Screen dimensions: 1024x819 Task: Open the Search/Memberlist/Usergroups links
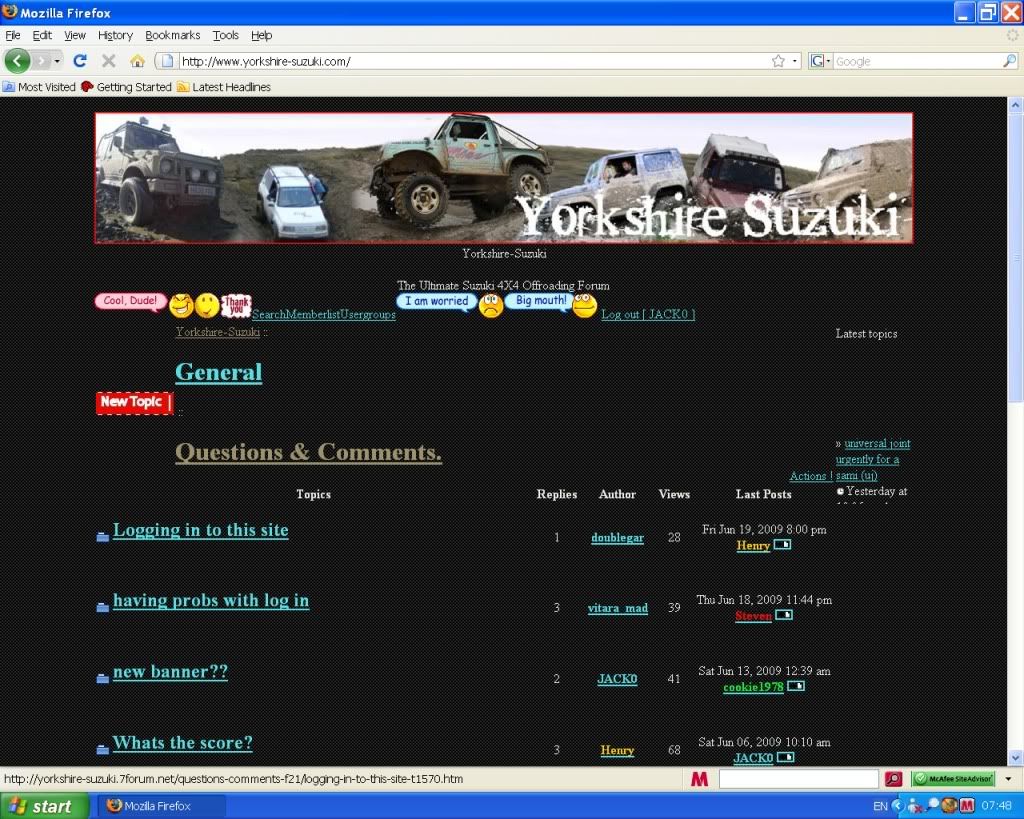click(x=323, y=314)
